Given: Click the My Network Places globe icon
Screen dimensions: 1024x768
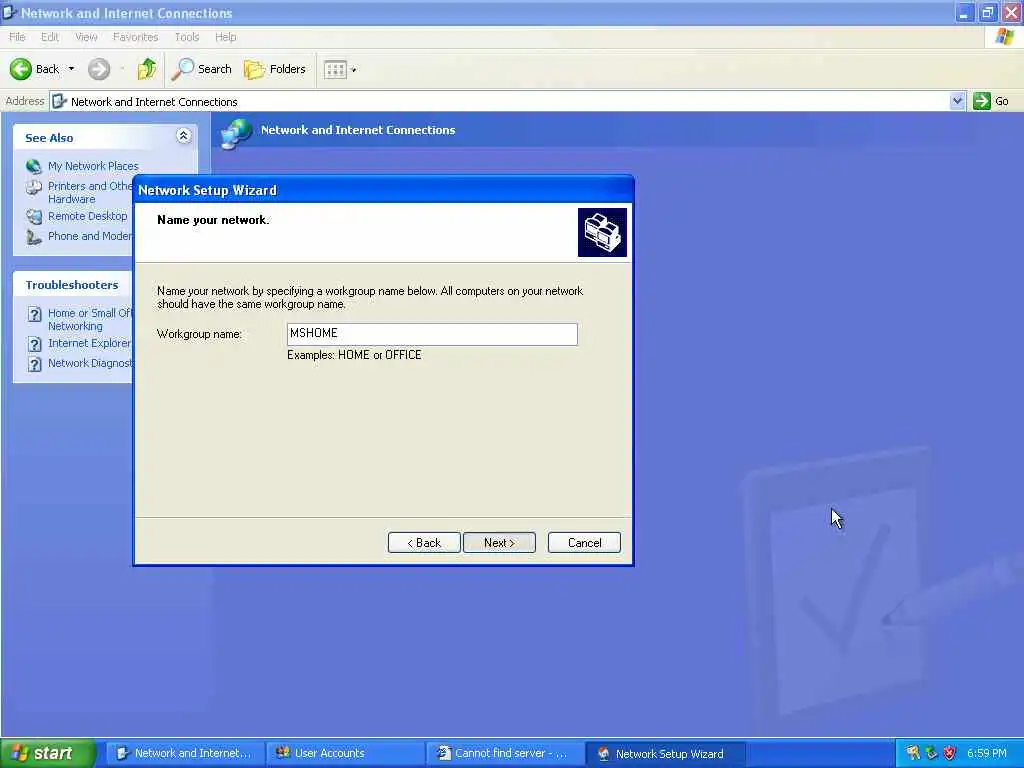Looking at the screenshot, I should coord(33,166).
